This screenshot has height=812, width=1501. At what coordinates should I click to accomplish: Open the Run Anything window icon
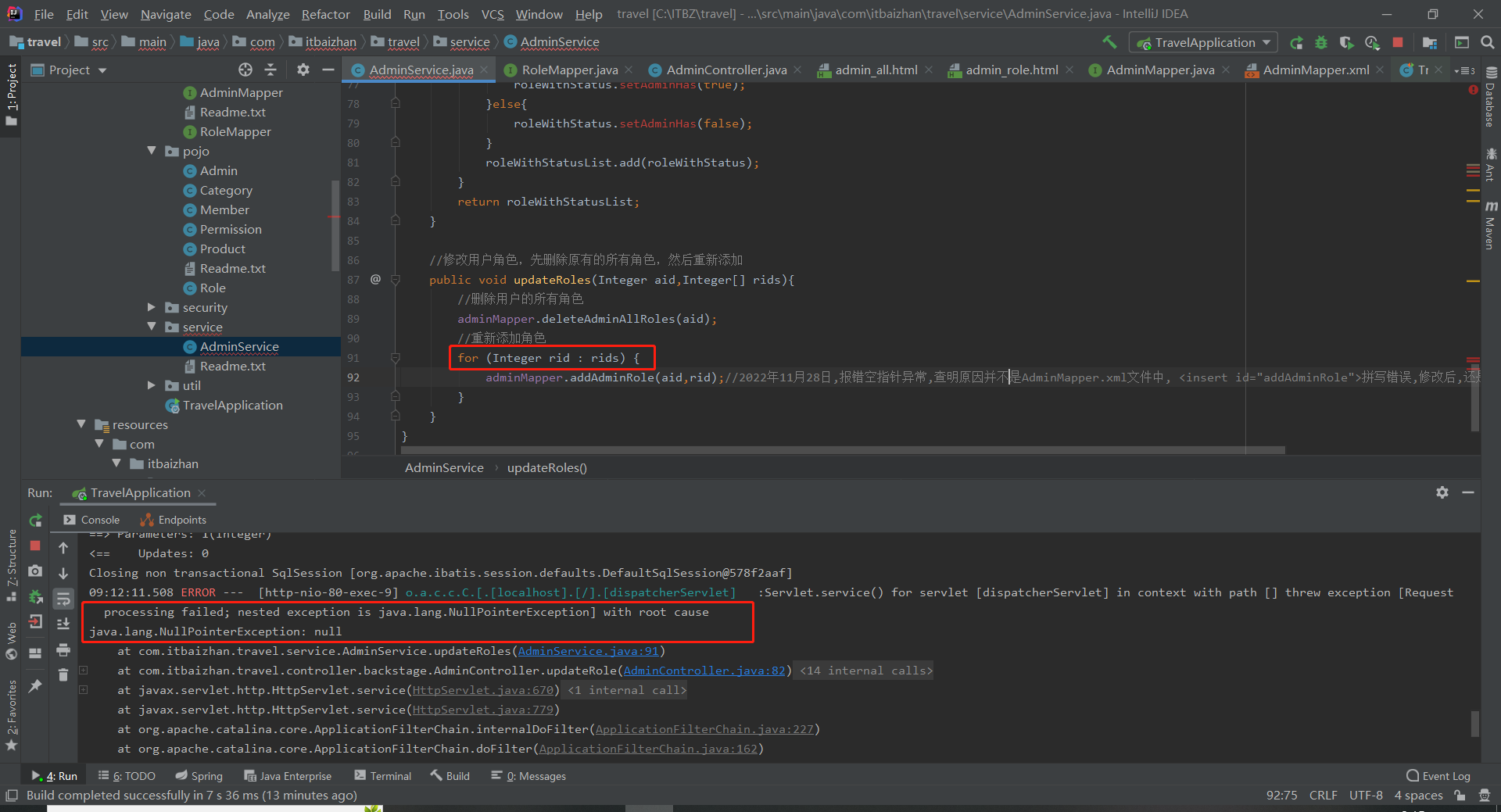(x=1462, y=42)
